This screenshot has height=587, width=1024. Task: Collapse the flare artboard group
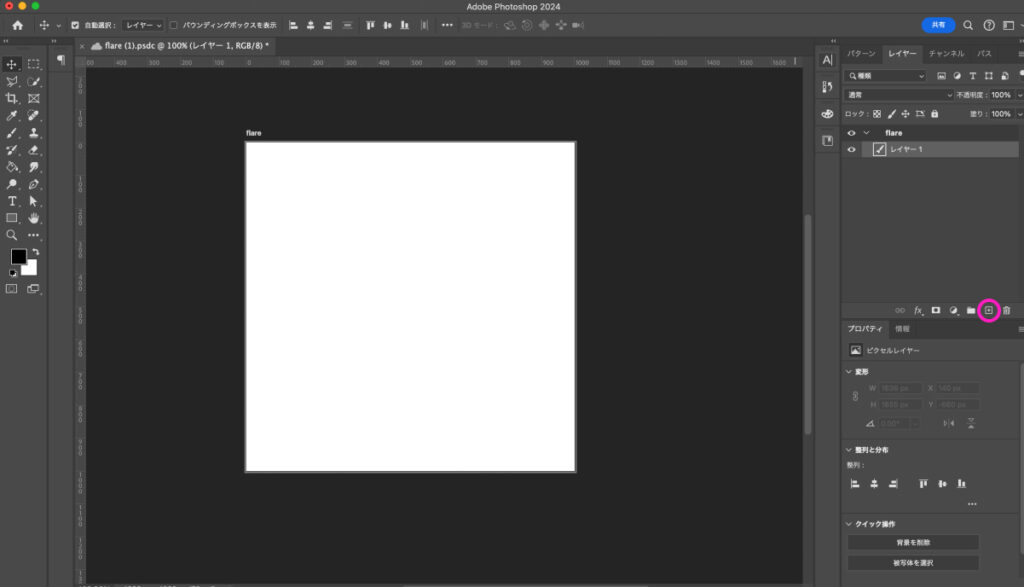(x=866, y=133)
